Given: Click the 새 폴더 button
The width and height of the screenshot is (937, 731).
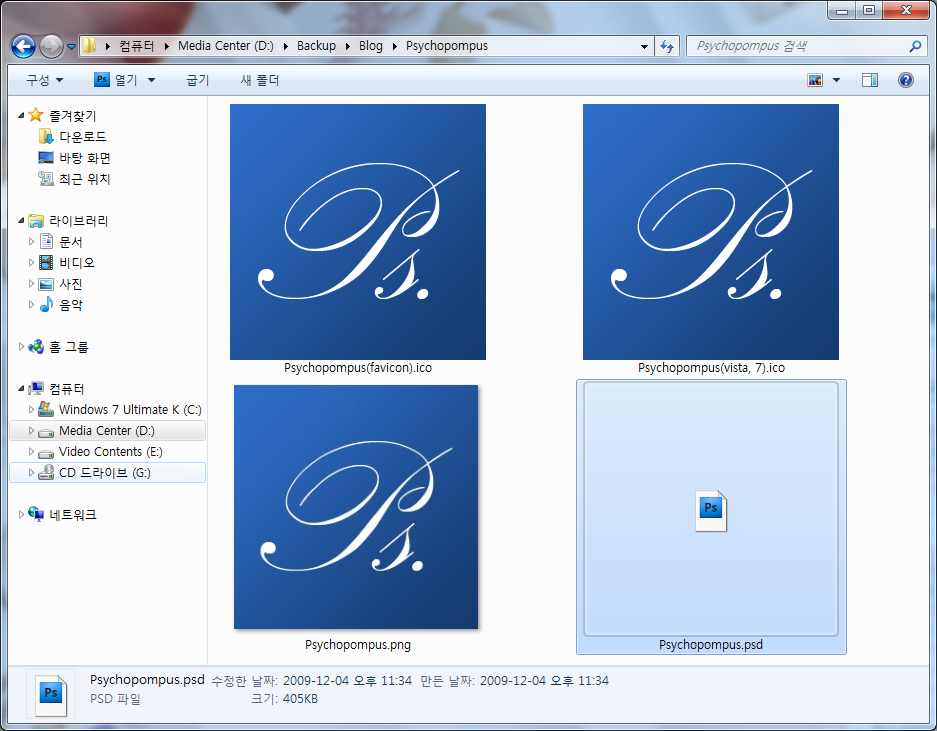Looking at the screenshot, I should tap(260, 80).
